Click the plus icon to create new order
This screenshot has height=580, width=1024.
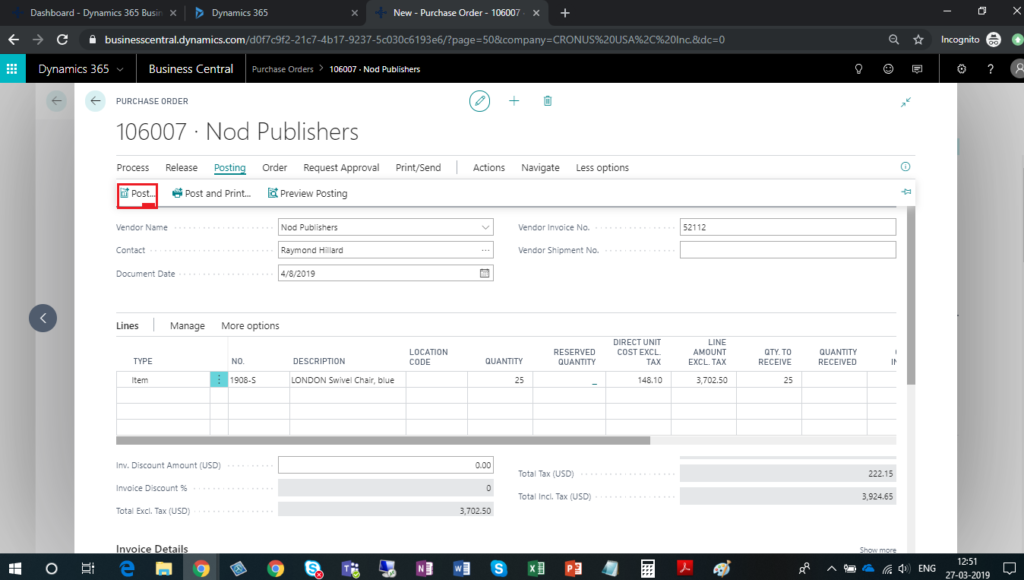point(514,101)
